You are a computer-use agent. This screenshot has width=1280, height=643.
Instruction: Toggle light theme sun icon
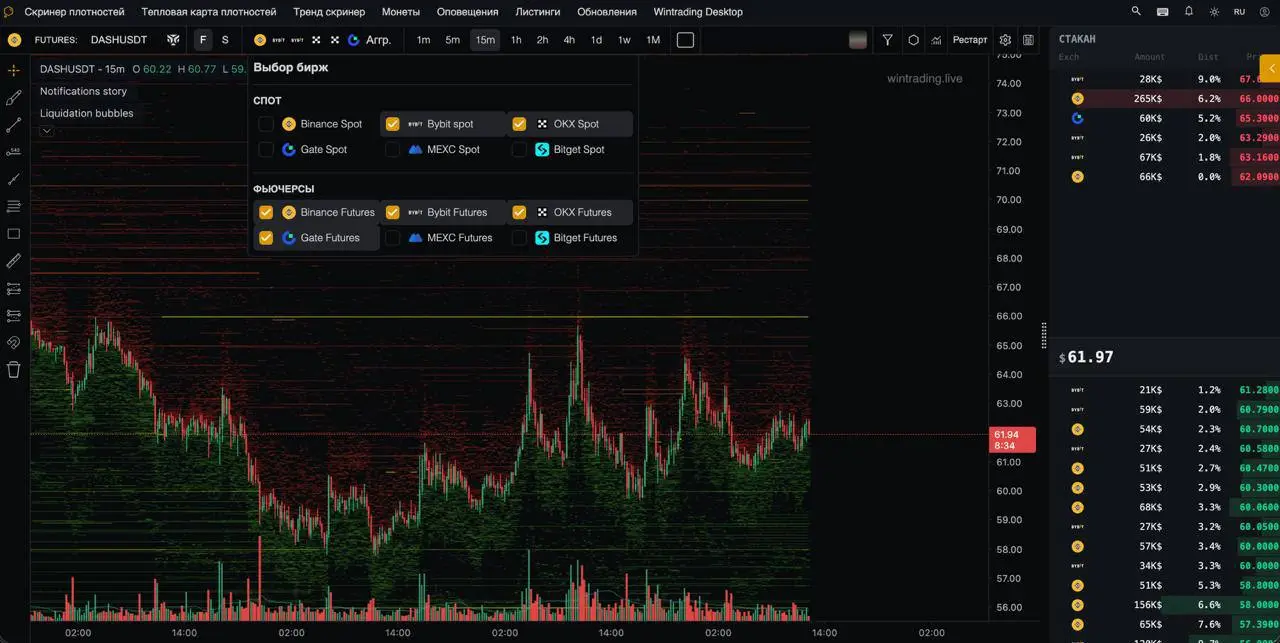tap(1214, 12)
